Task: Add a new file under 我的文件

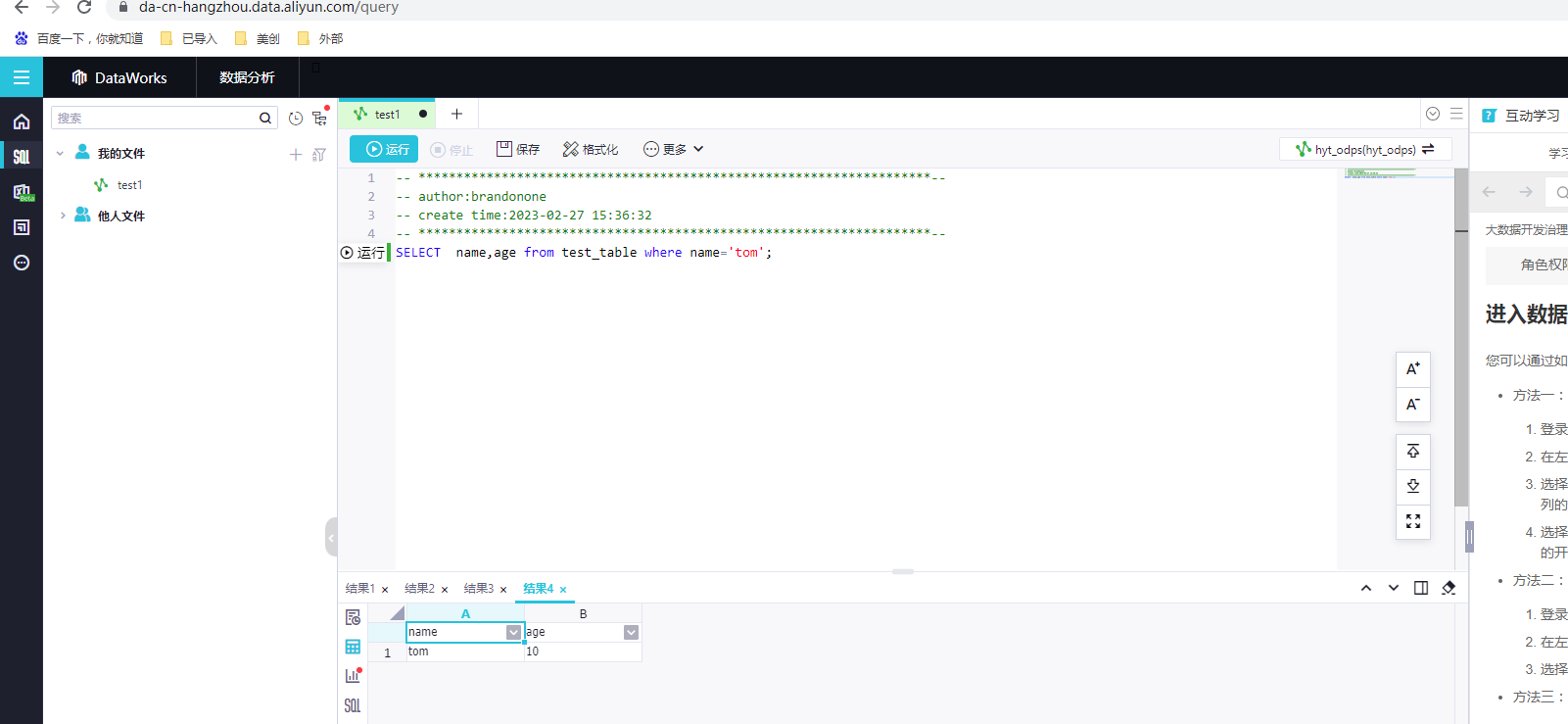Action: pyautogui.click(x=296, y=154)
